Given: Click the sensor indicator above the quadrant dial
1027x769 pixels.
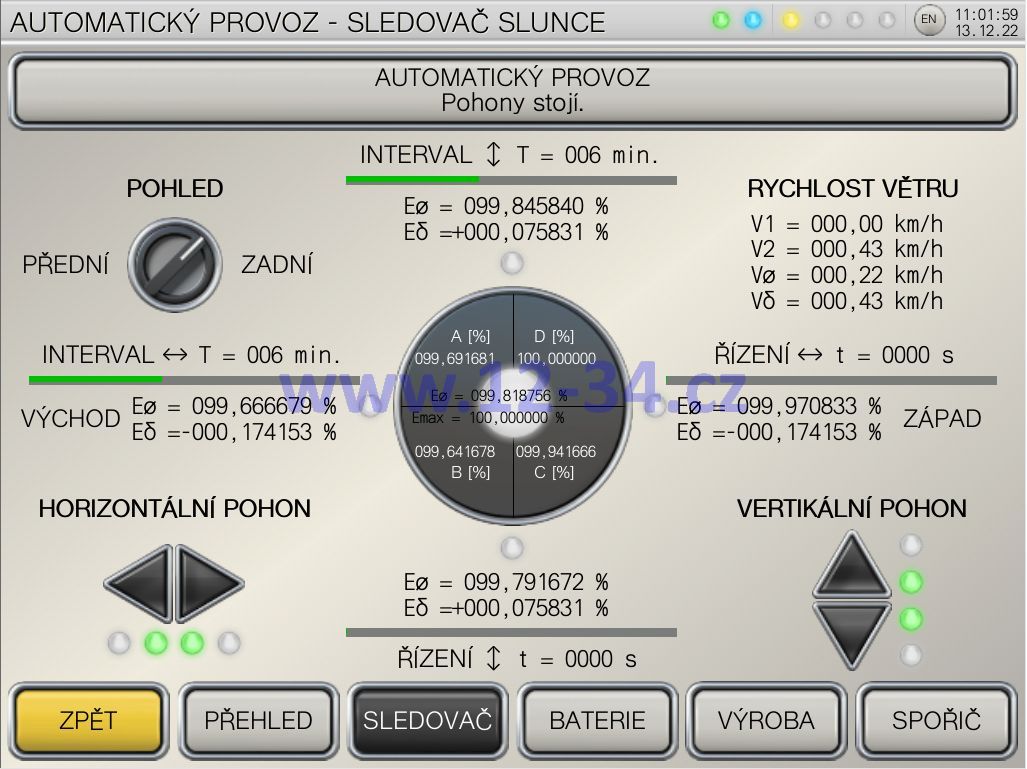Looking at the screenshot, I should click(x=512, y=263).
